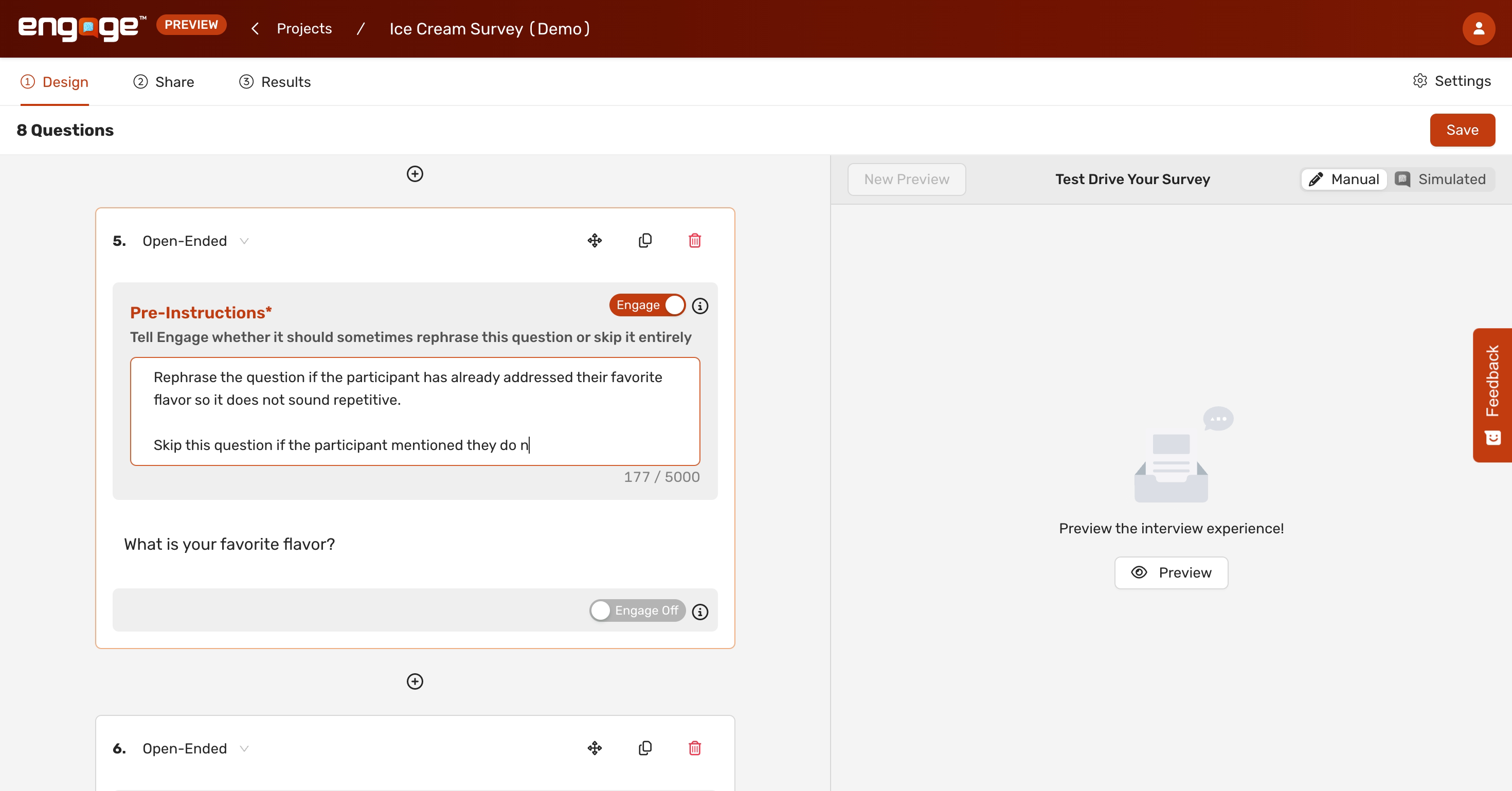The width and height of the screenshot is (1512, 791).
Task: Click the Test Drive Your Survey heading
Action: tap(1132, 179)
